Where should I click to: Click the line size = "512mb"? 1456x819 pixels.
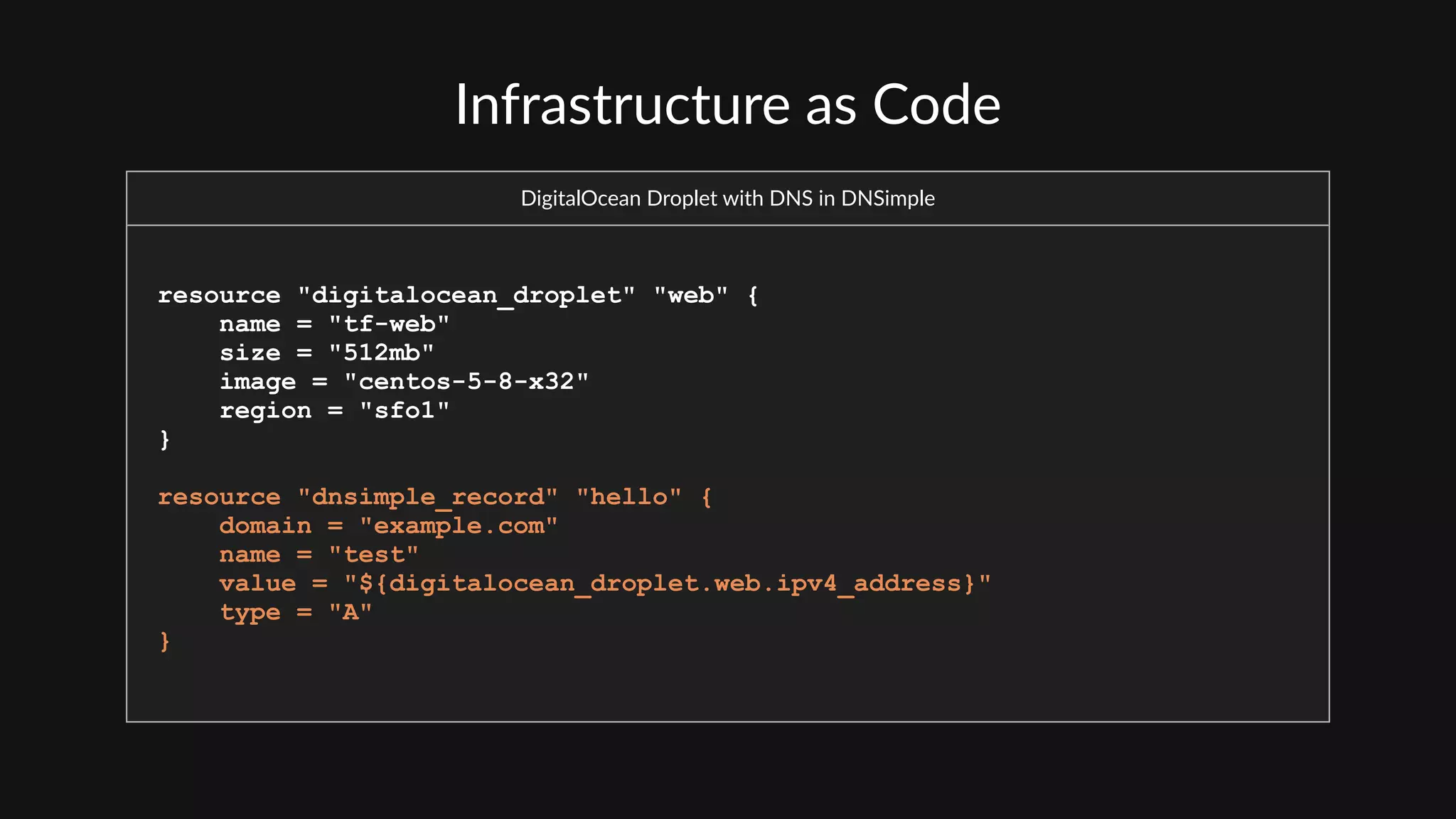(x=326, y=353)
